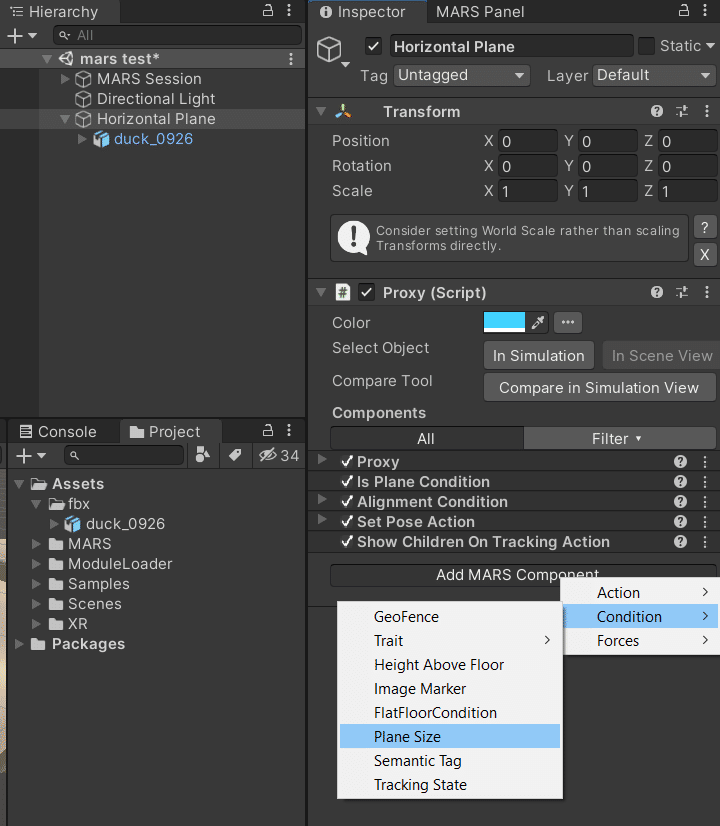Open options menu for Proxy component row
This screenshot has height=826, width=720.
(705, 462)
